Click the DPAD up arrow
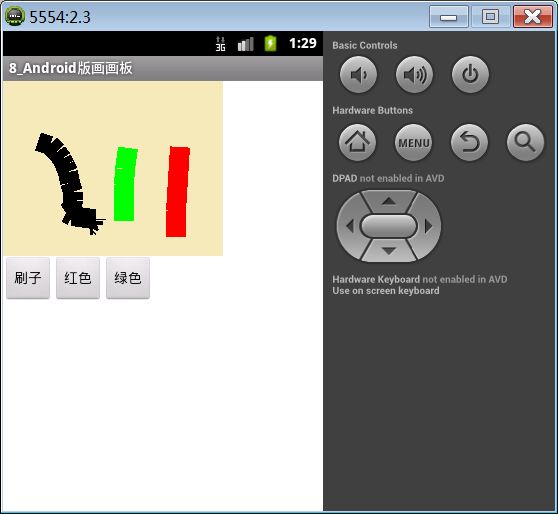This screenshot has height=514, width=558. coord(389,201)
